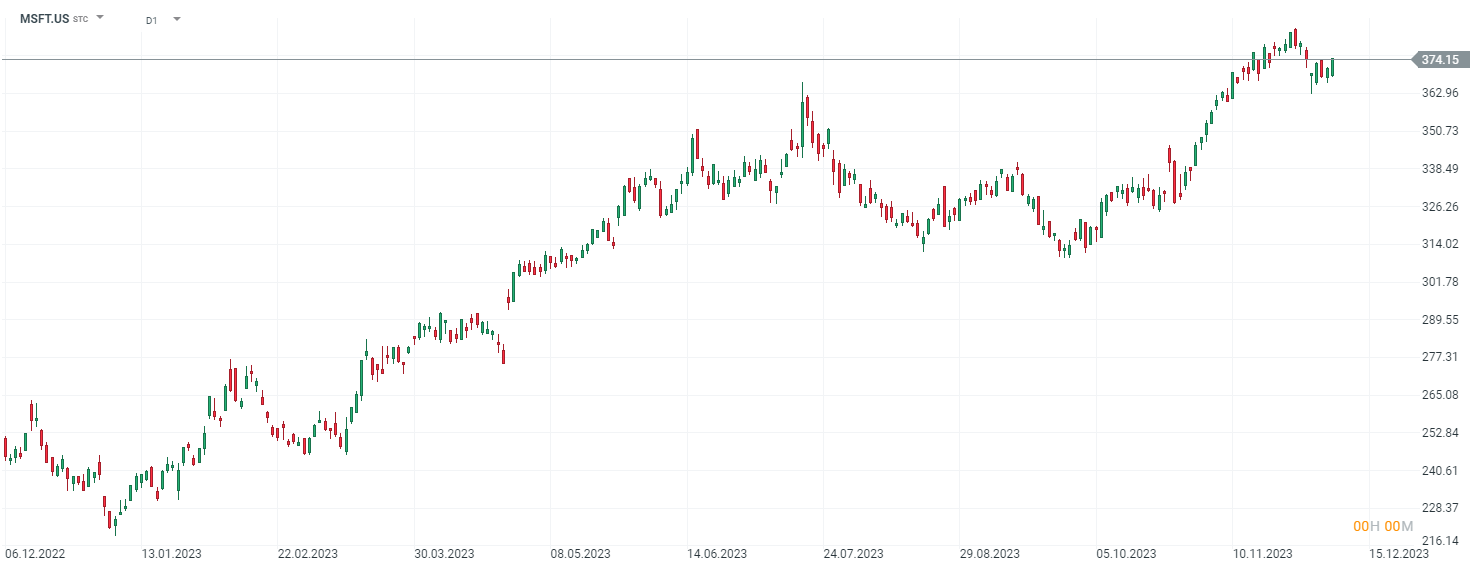Screen dimensions: 1482x571
Task: Click the 314.02 price axis label
Action: click(1440, 244)
